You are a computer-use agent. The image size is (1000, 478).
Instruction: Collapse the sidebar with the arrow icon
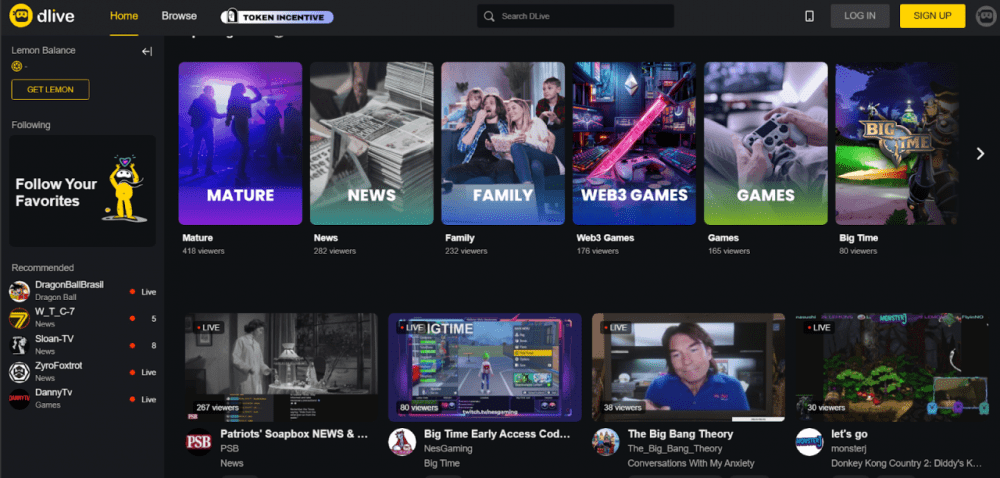(147, 52)
